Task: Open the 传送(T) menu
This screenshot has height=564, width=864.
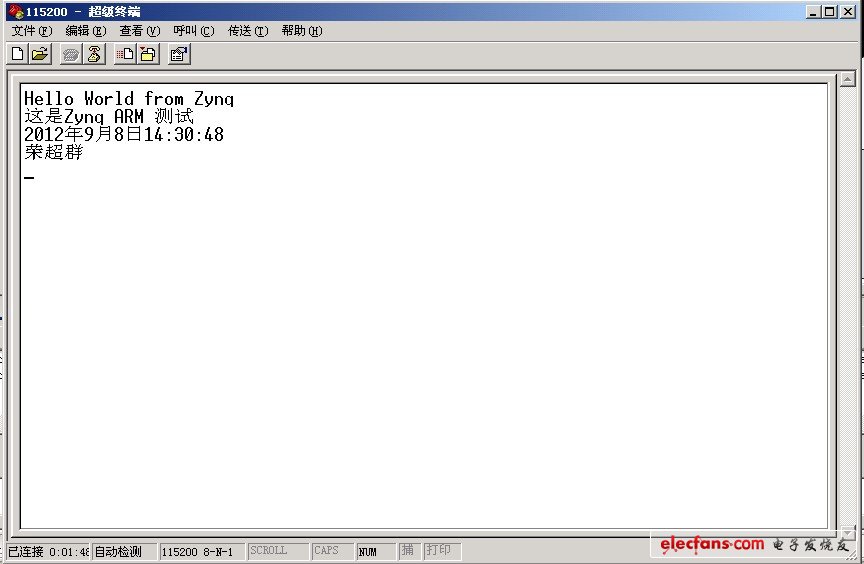Action: [247, 31]
